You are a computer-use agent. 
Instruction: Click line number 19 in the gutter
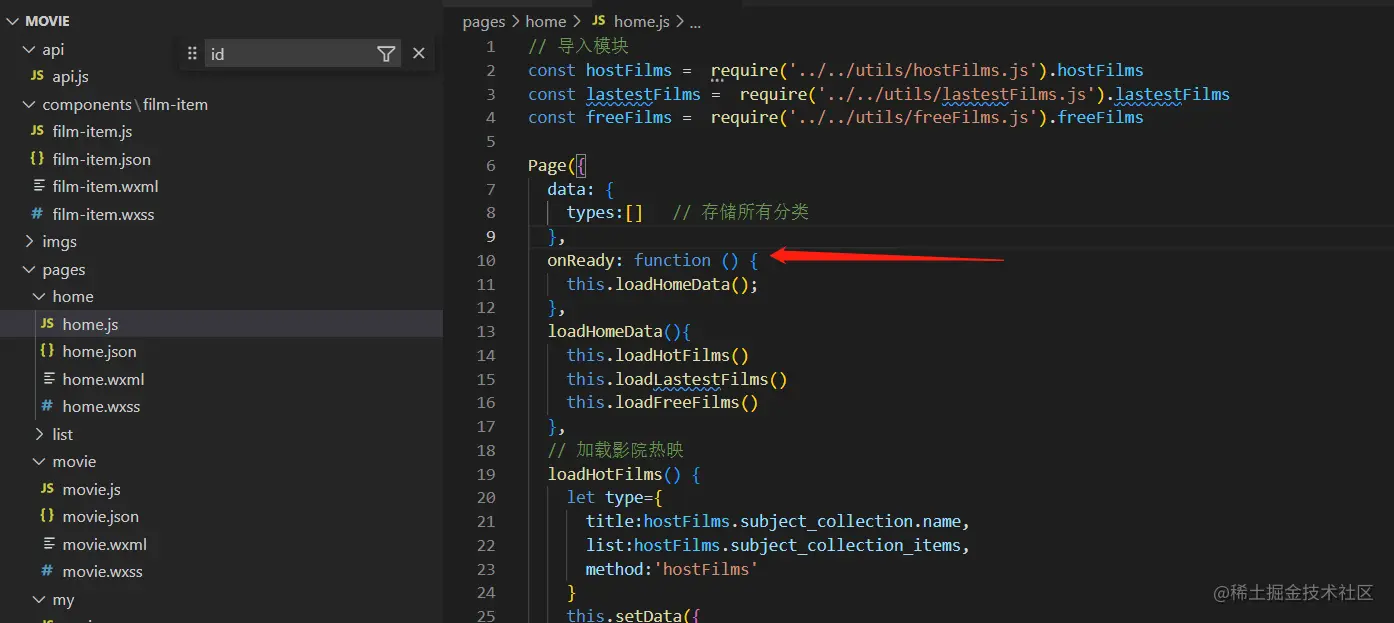(x=486, y=474)
